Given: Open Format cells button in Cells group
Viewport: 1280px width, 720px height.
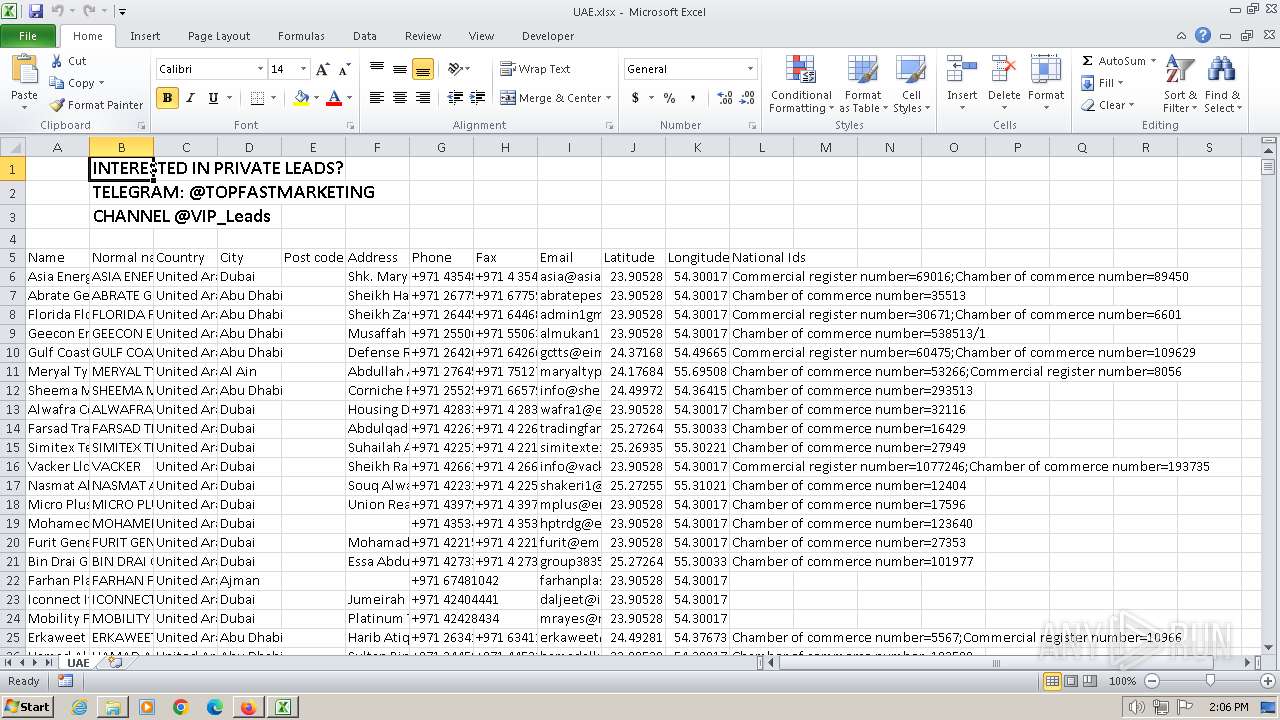Looking at the screenshot, I should [1045, 84].
